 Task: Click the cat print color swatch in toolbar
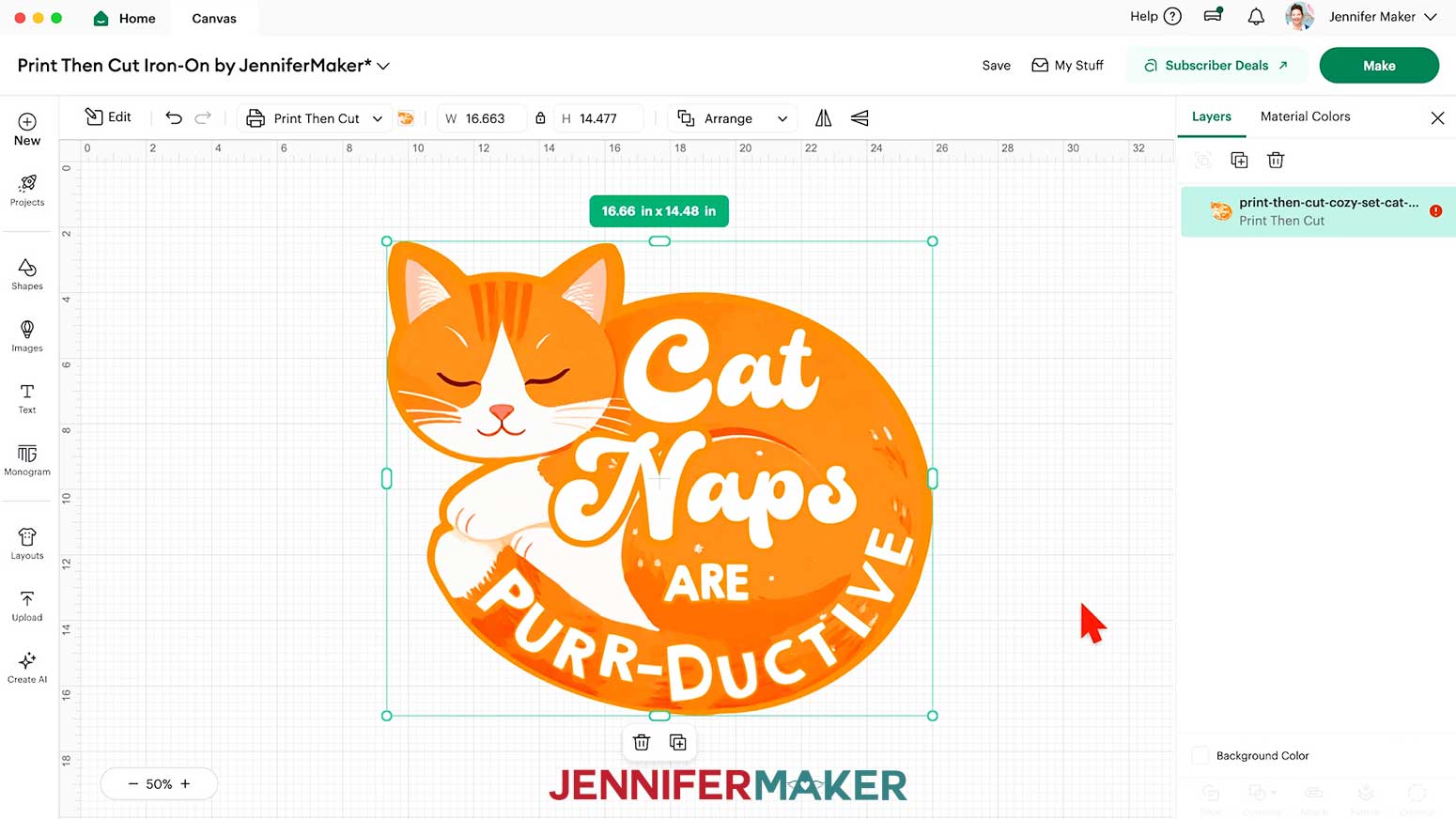[406, 118]
